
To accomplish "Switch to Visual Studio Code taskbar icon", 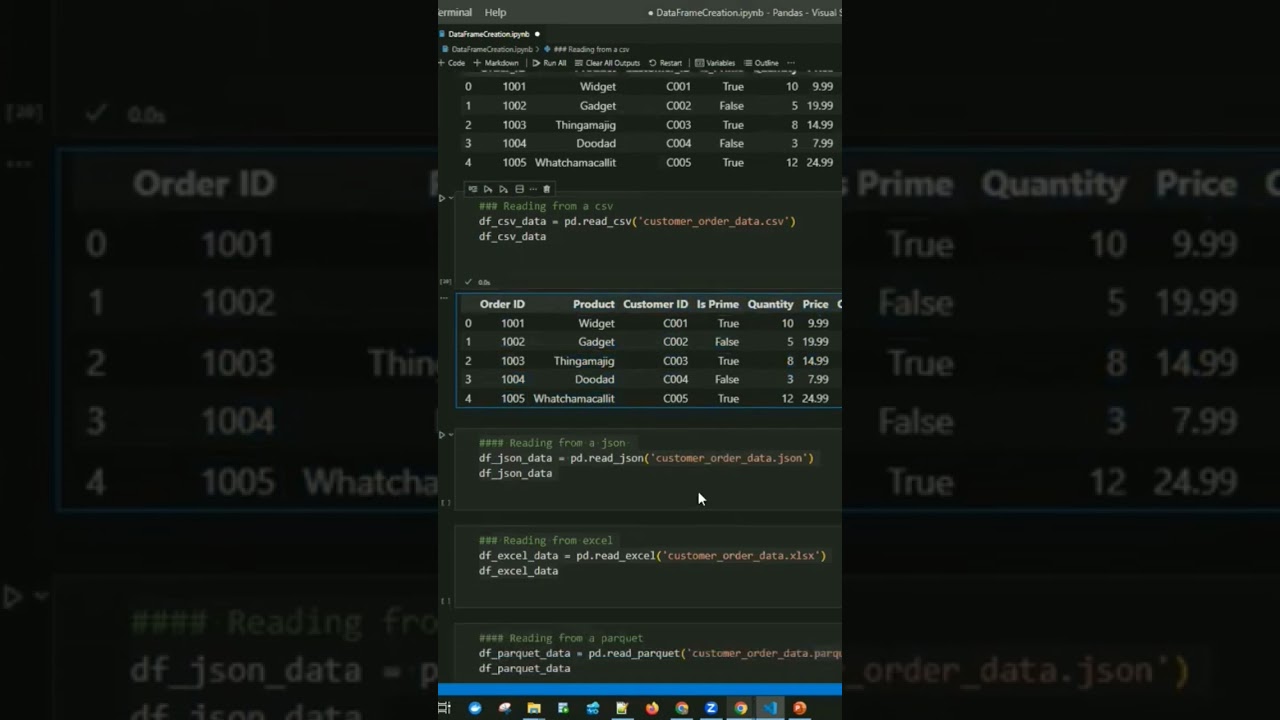I will click(770, 708).
